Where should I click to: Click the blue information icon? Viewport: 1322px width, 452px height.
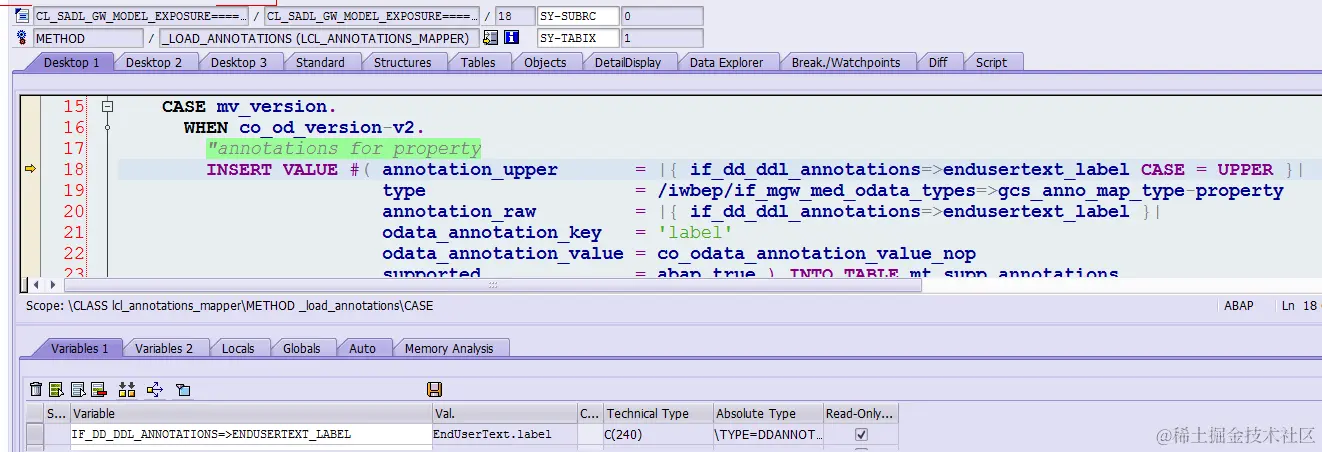(x=512, y=38)
